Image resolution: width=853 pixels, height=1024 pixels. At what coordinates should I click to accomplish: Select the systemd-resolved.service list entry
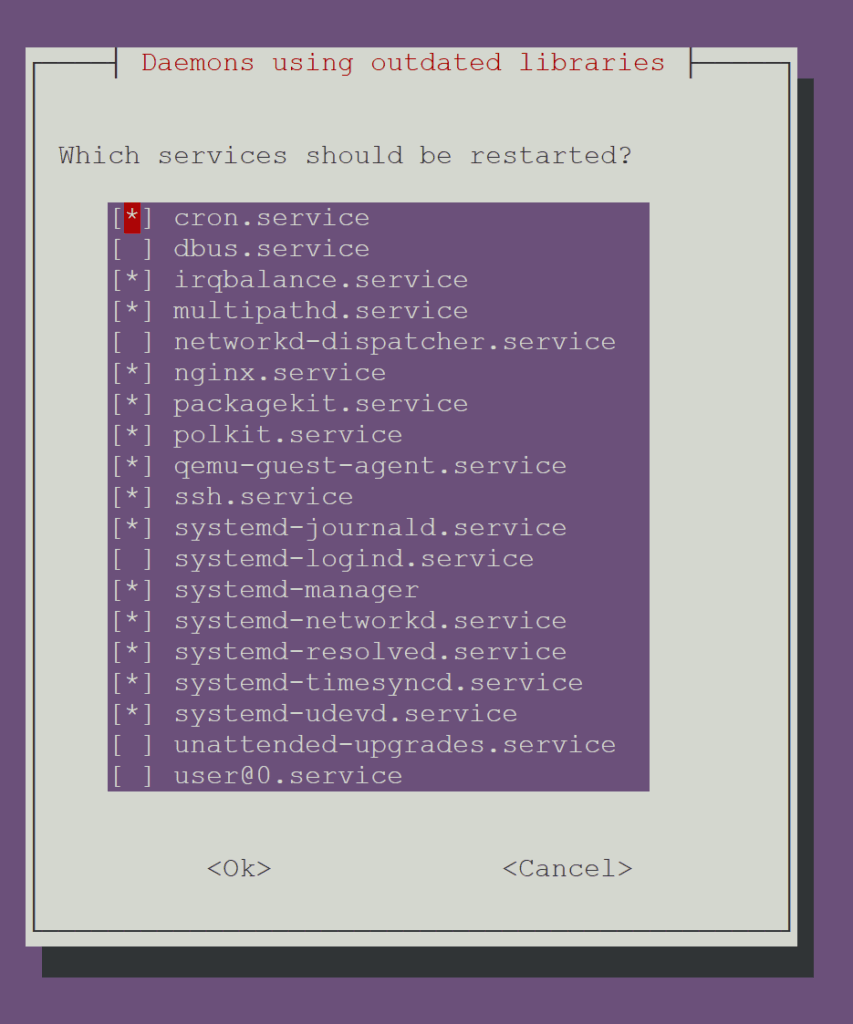(370, 652)
